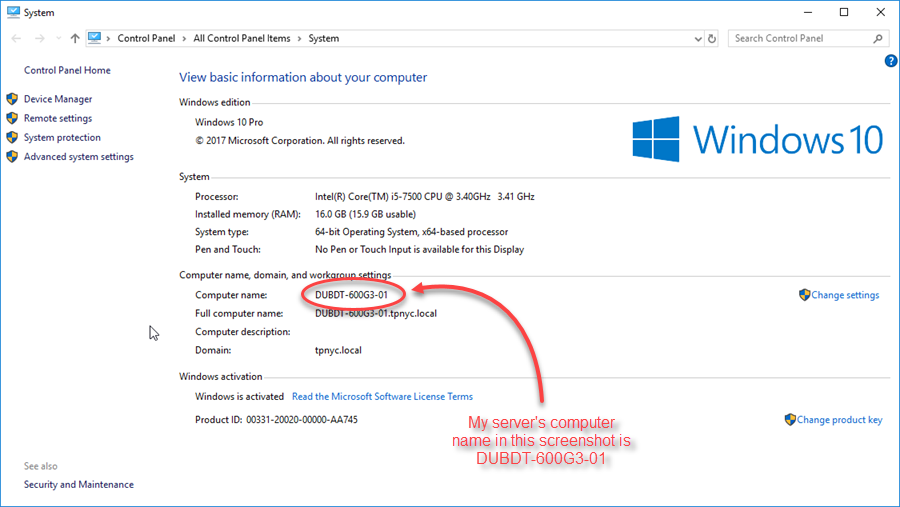This screenshot has width=900, height=507.
Task: Click the shield icon beside Device Manager
Action: tap(12, 99)
